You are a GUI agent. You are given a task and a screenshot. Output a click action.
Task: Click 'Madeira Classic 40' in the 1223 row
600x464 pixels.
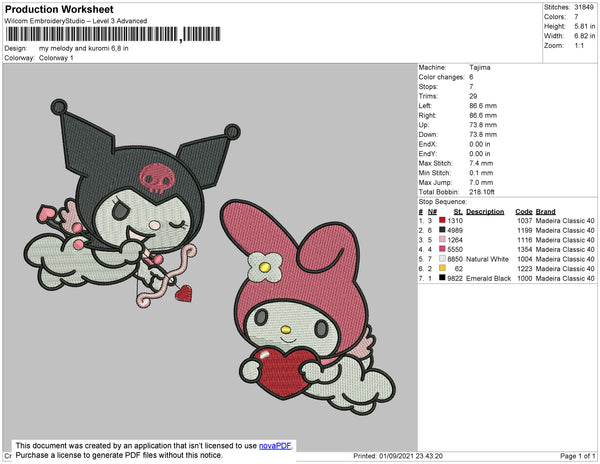(565, 269)
